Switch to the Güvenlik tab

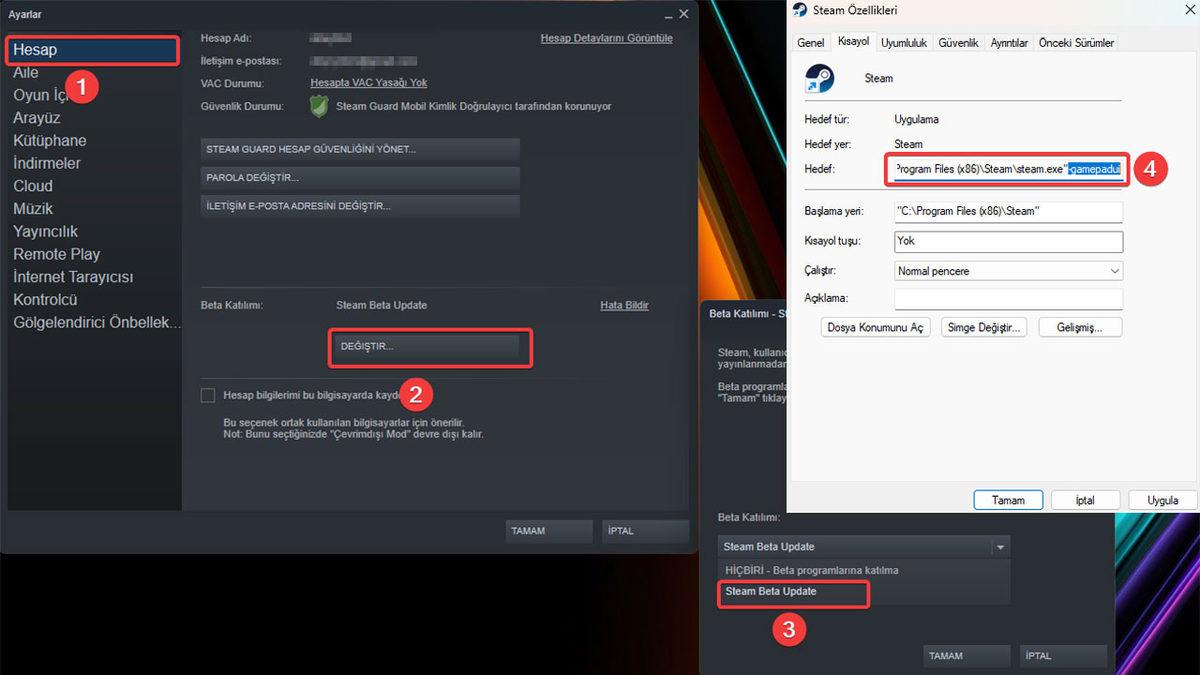point(958,42)
